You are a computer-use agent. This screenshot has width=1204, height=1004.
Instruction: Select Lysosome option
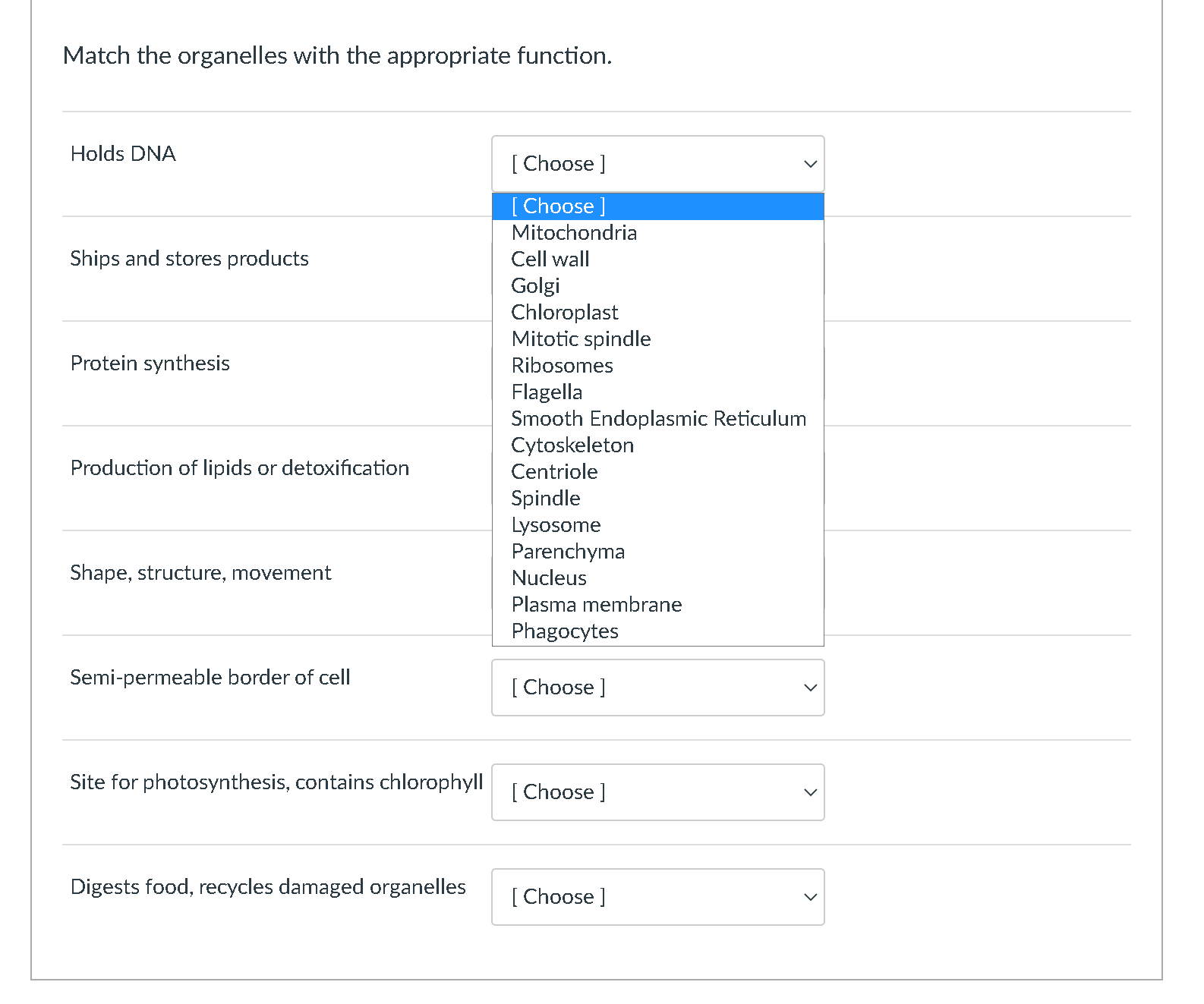[657, 525]
